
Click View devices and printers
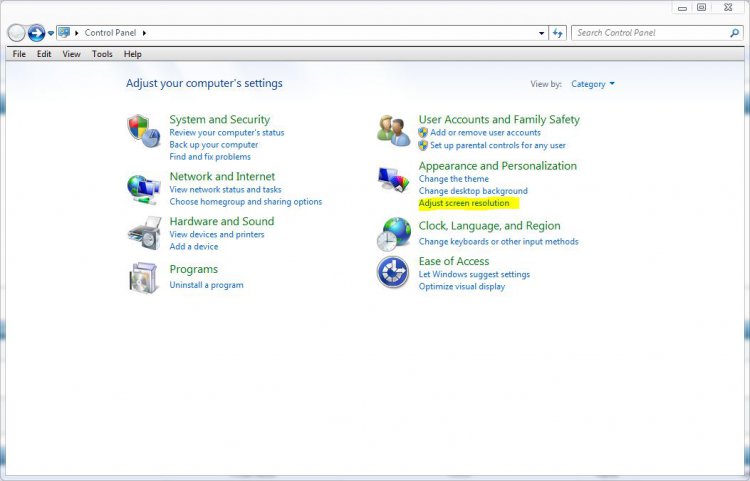pos(217,234)
